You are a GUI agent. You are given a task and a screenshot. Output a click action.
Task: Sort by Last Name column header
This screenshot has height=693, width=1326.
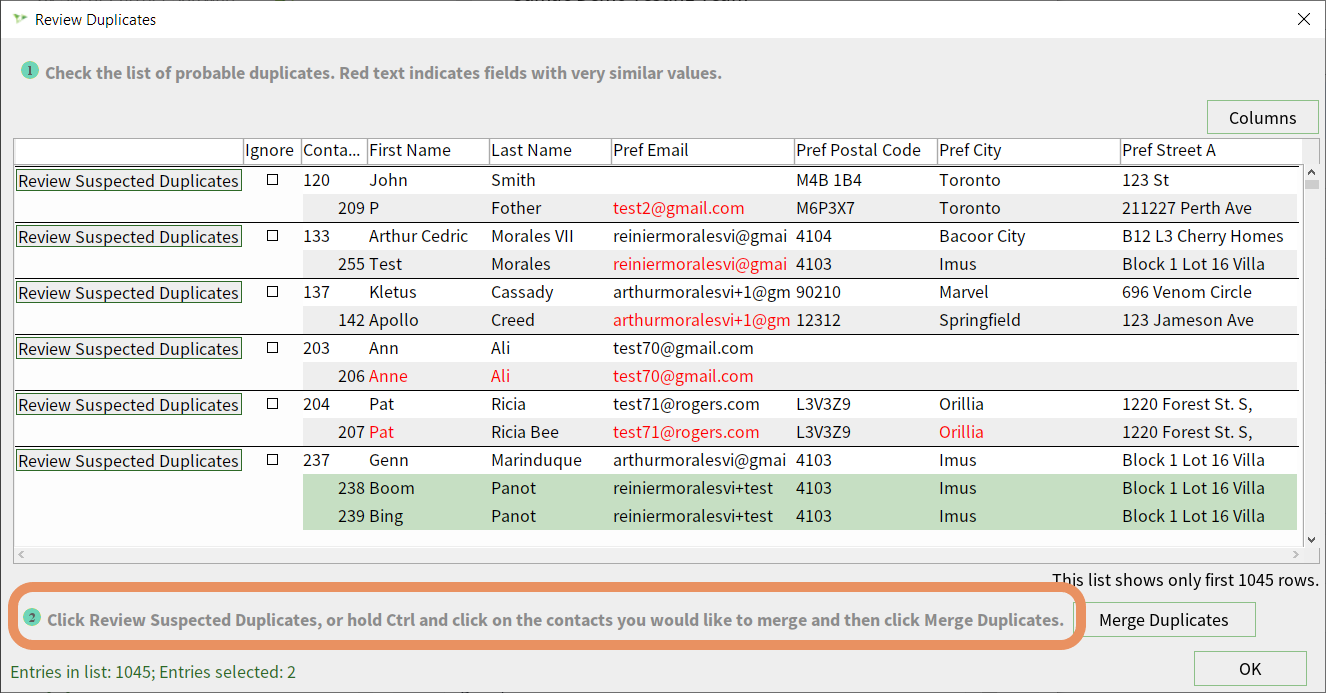(549, 151)
